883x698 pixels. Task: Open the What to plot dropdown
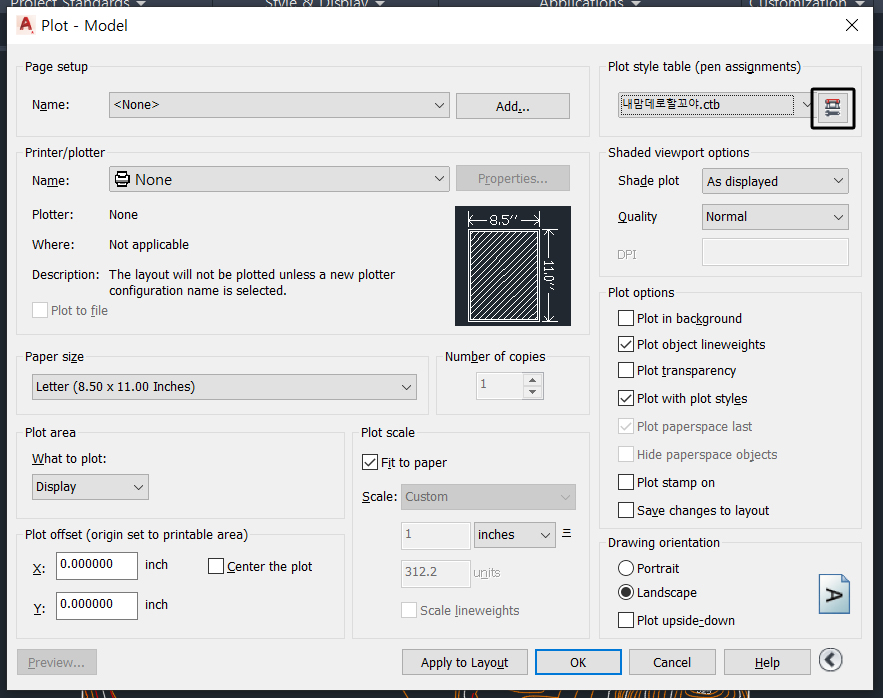[90, 487]
